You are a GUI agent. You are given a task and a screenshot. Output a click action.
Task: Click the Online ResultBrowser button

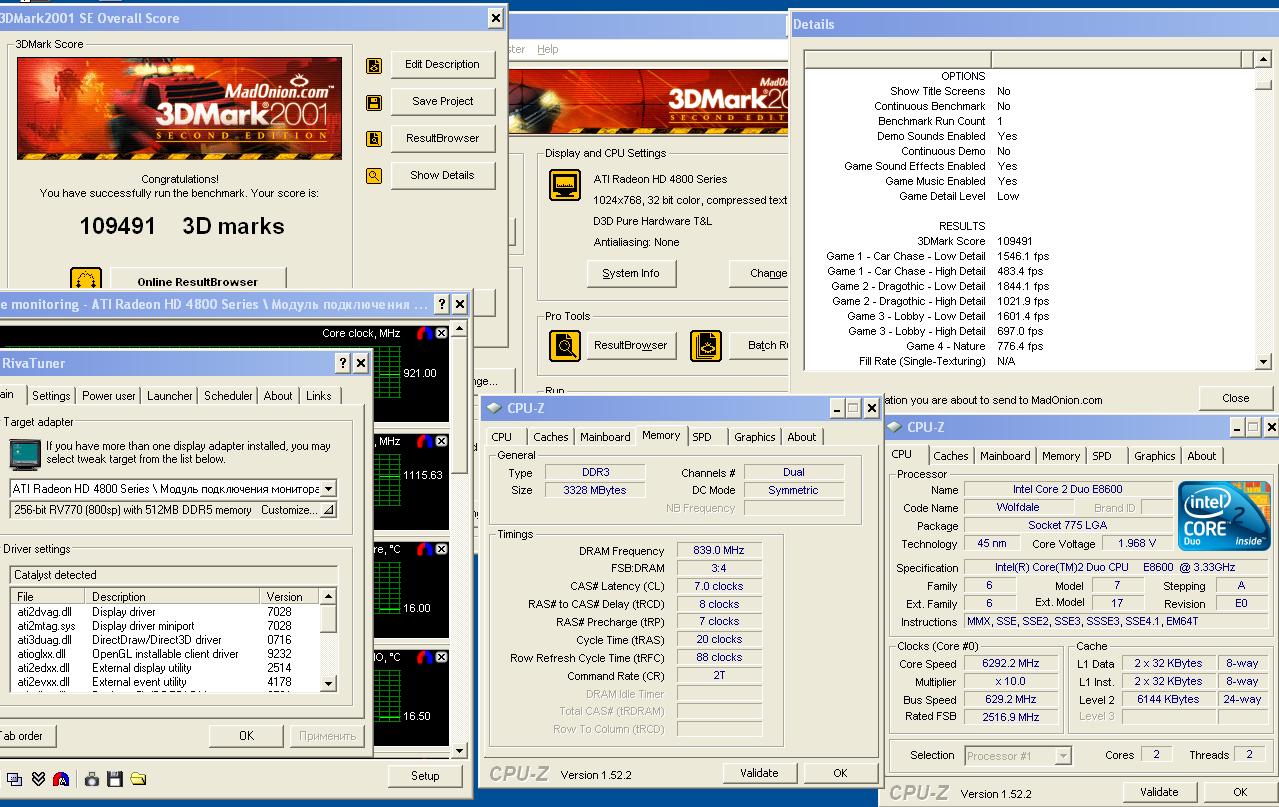click(x=198, y=281)
